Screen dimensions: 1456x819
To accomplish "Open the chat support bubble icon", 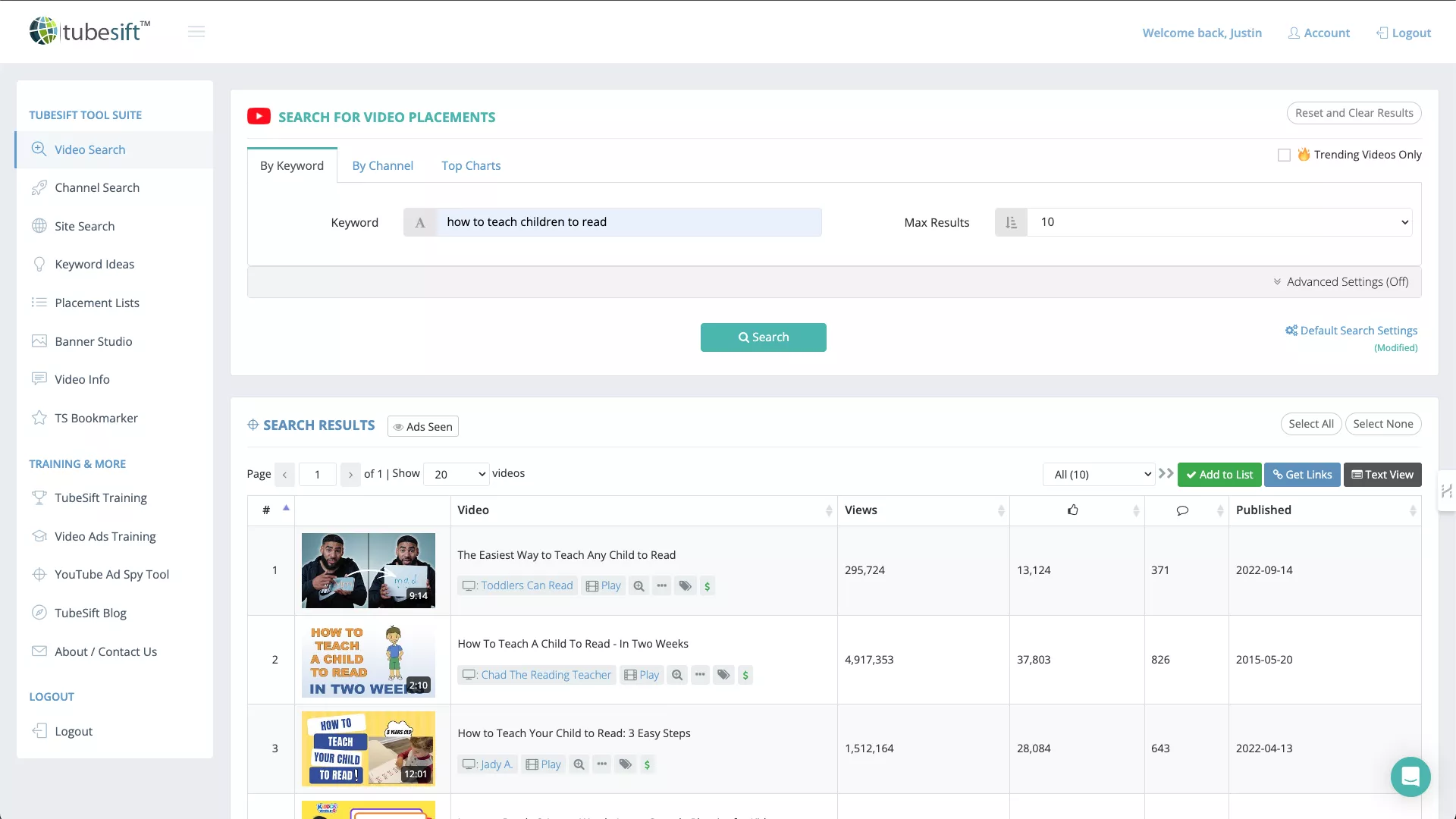I will point(1410,777).
